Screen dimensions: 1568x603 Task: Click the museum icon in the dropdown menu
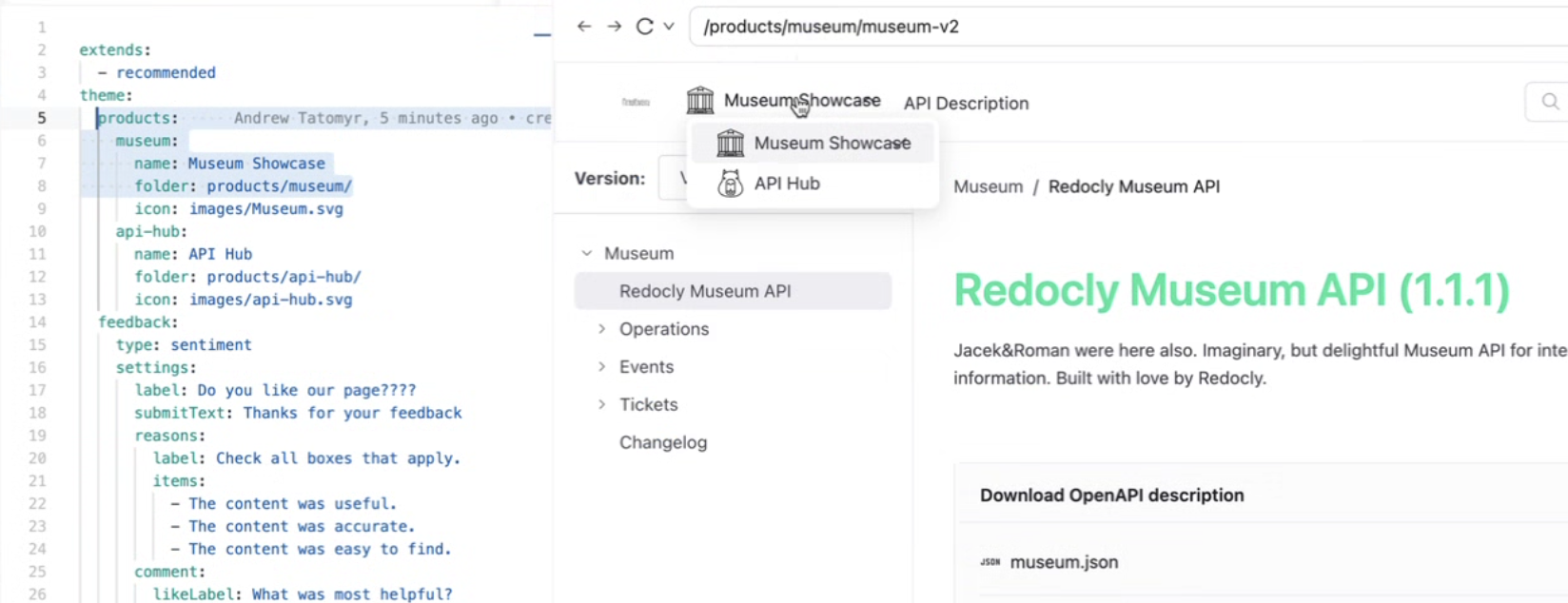pos(730,143)
